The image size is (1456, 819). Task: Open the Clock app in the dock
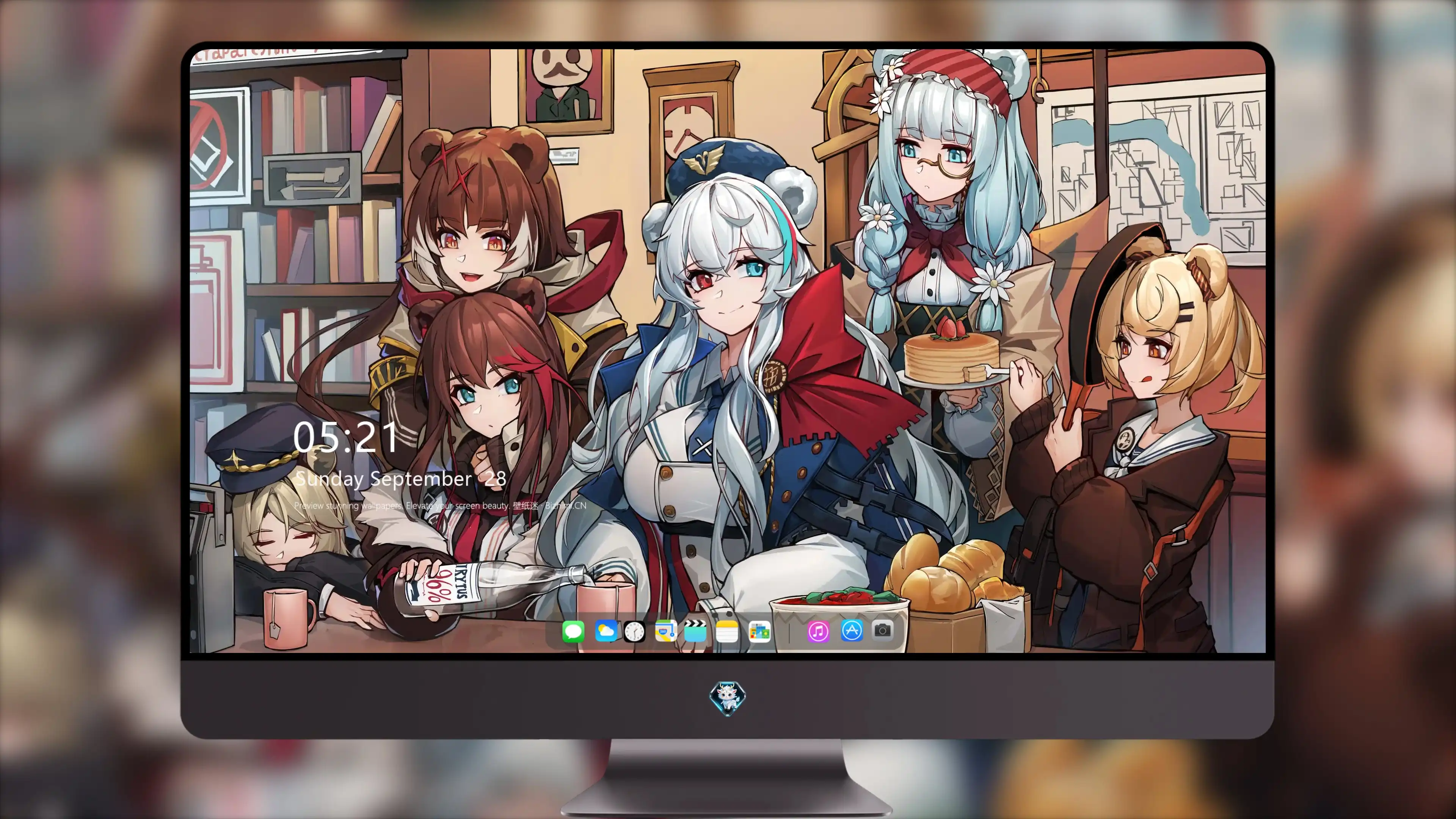click(x=634, y=631)
